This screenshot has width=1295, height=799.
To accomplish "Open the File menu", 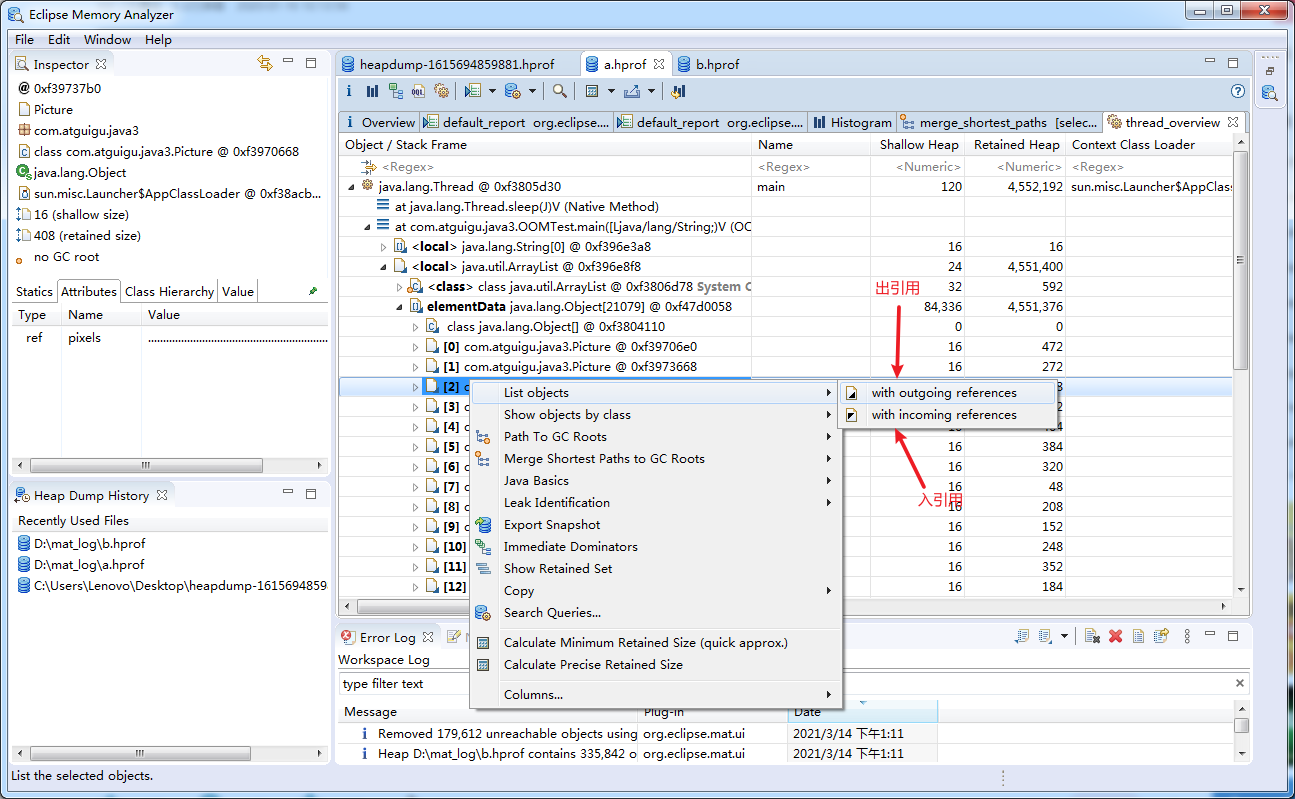I will click(x=24, y=40).
